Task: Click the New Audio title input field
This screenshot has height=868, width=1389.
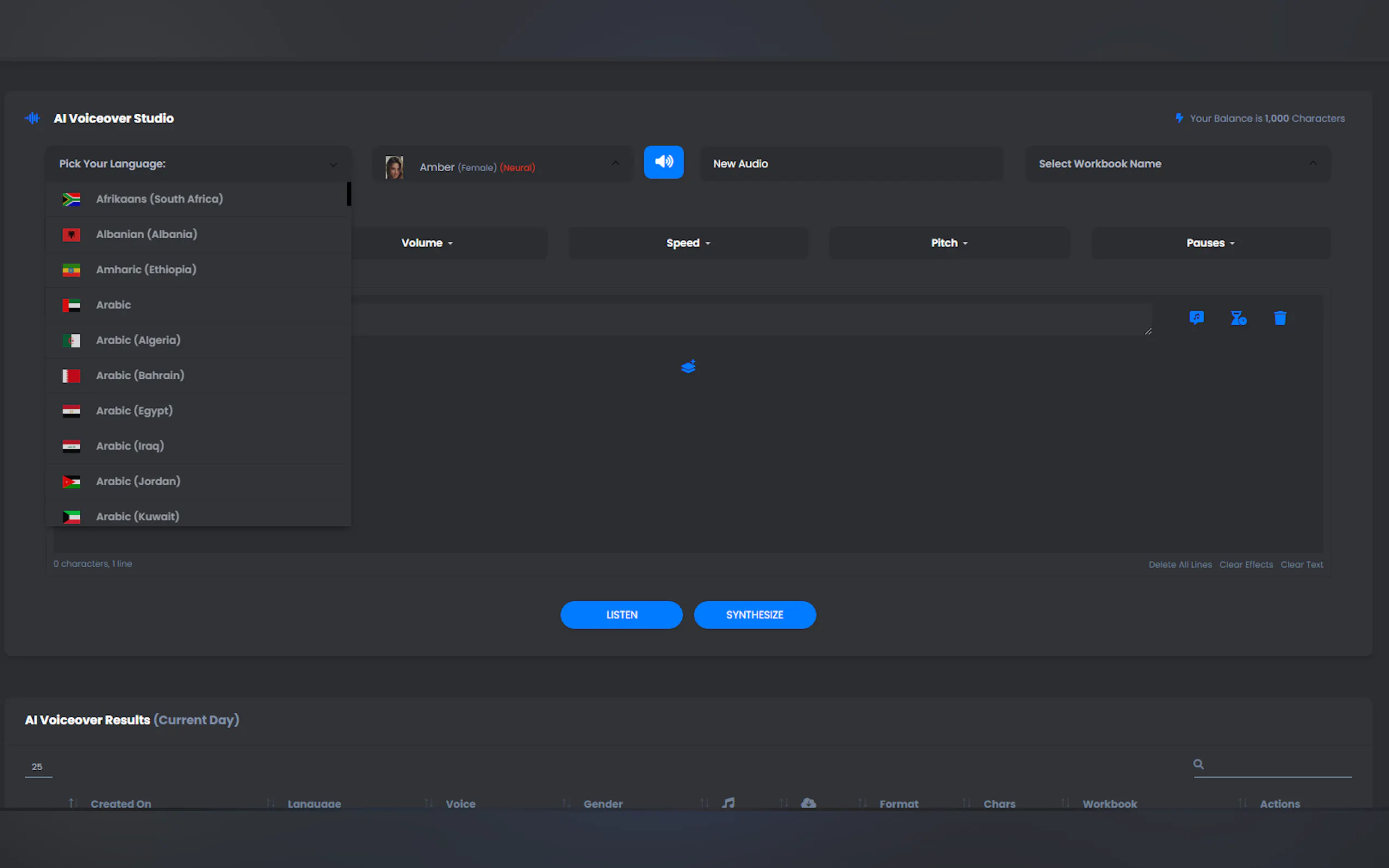Action: tap(851, 163)
